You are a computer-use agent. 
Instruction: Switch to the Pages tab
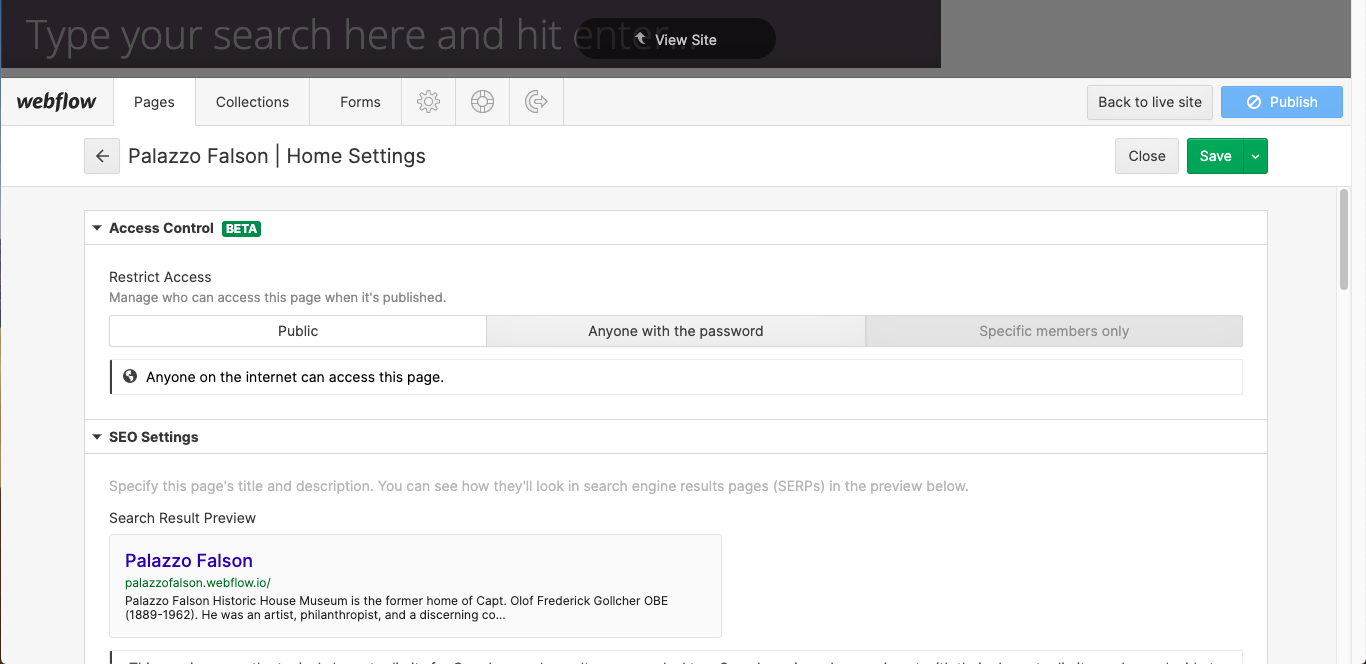(x=154, y=102)
